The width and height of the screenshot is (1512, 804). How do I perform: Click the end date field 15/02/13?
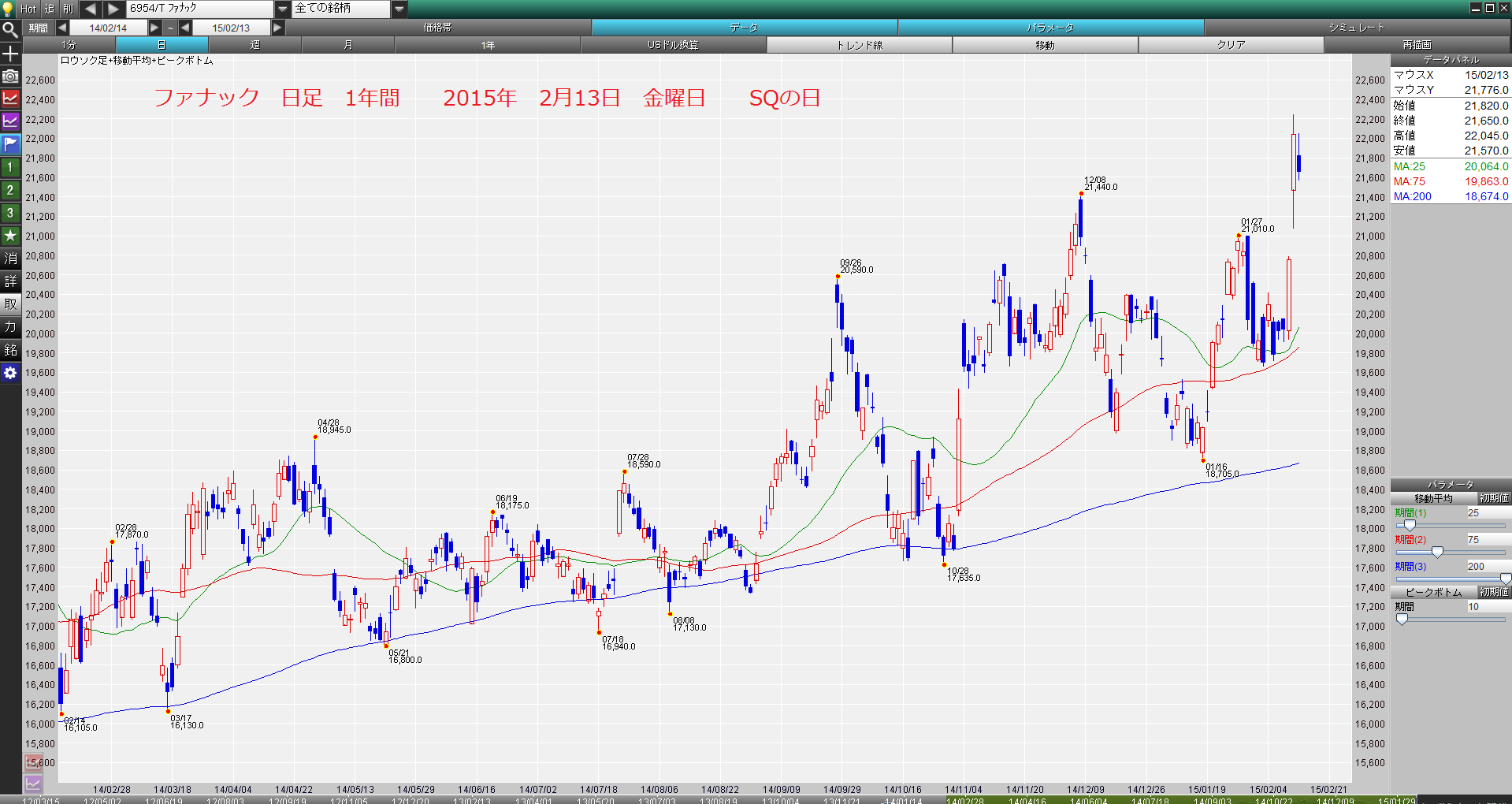click(x=231, y=28)
